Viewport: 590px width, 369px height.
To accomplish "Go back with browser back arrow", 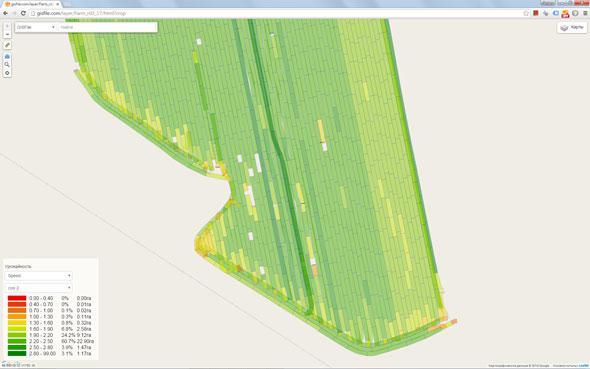I will 5,13.
